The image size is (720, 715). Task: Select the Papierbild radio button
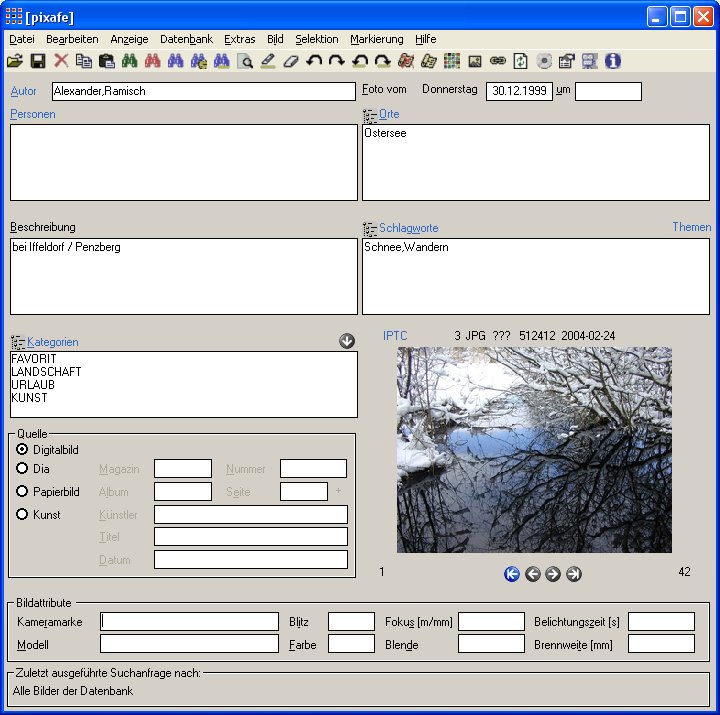tap(22, 491)
